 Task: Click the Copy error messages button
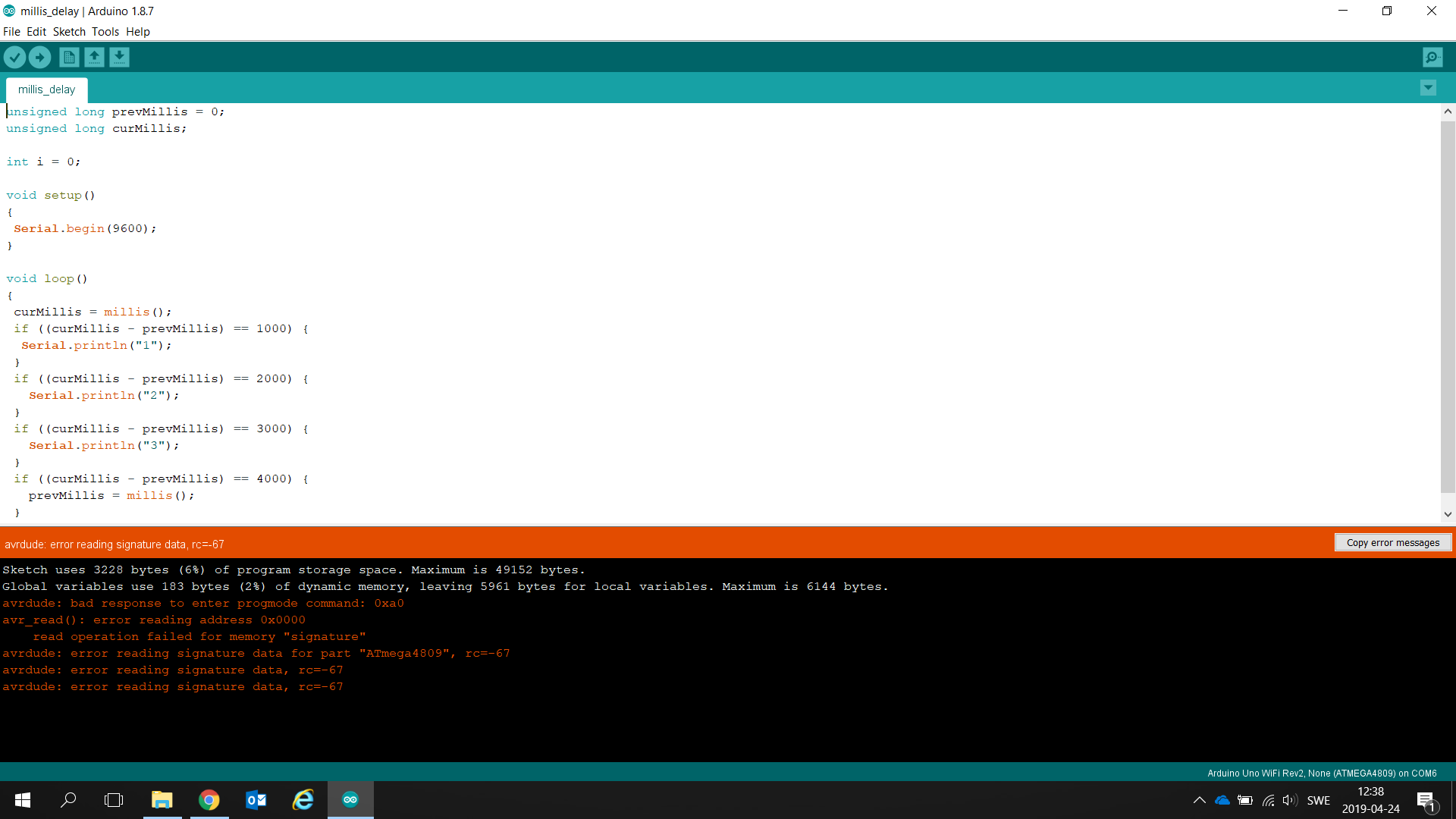[1392, 542]
